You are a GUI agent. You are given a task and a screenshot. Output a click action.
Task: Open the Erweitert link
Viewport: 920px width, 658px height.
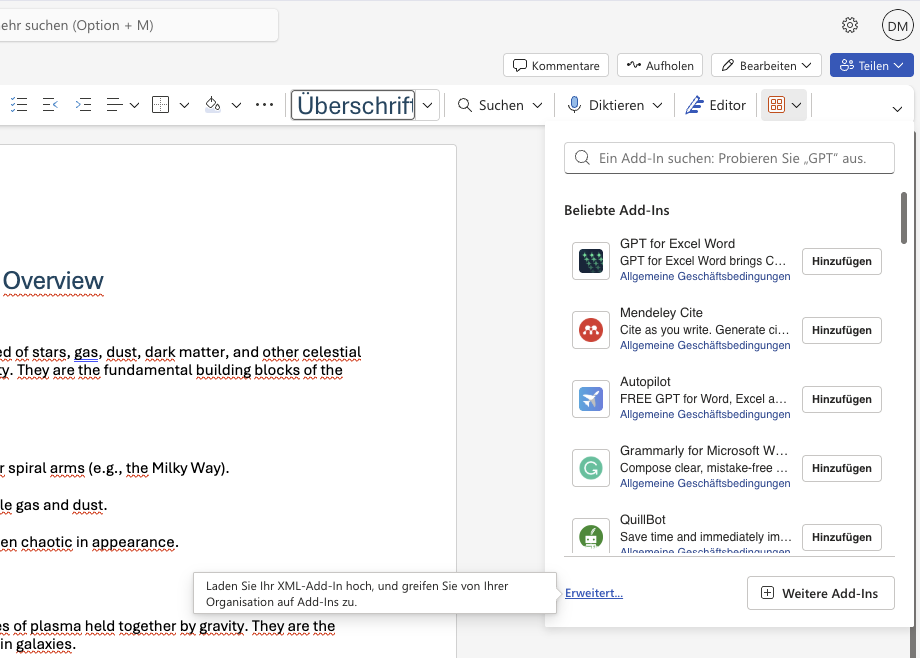(x=594, y=593)
